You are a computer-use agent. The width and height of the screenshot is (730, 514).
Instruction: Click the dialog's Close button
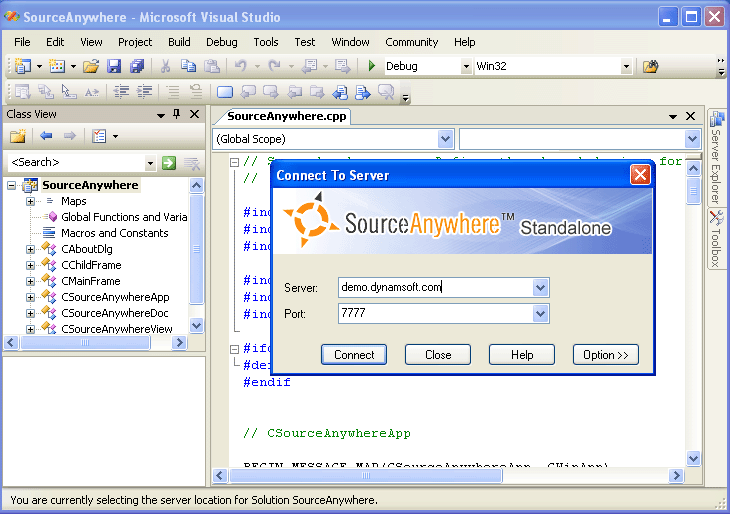pos(438,355)
